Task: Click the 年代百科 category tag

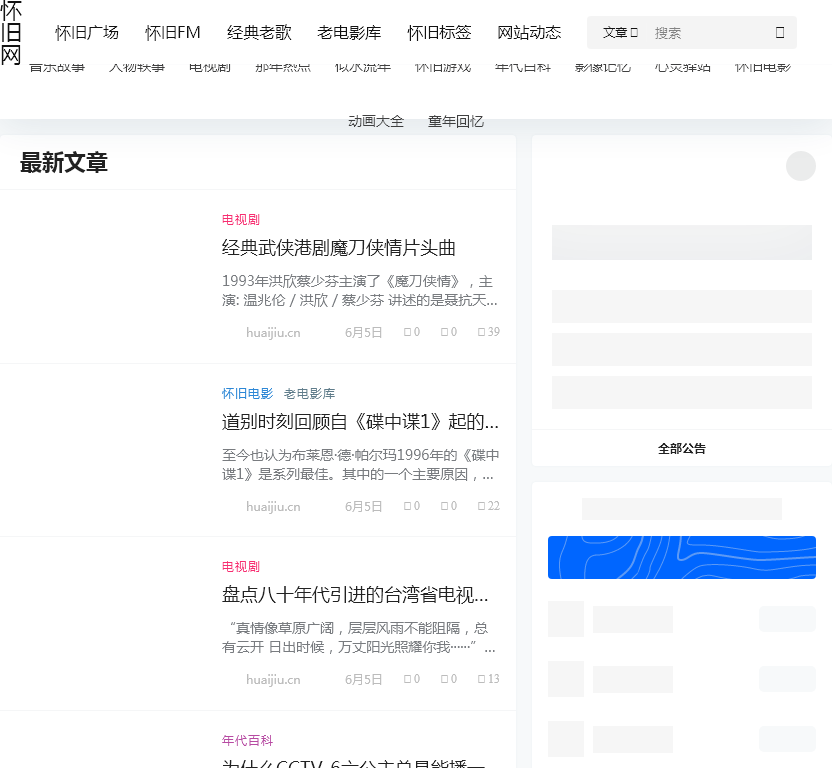Action: 247,740
